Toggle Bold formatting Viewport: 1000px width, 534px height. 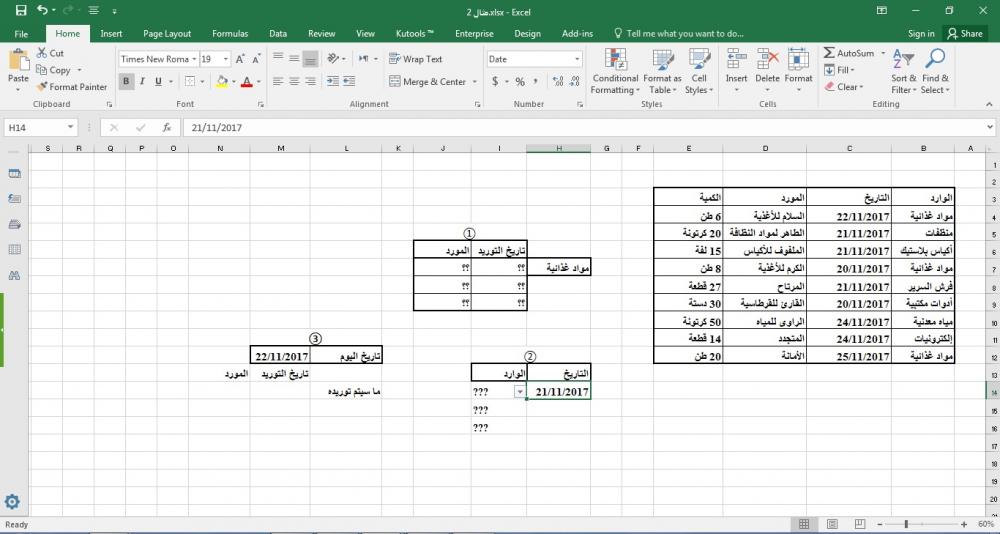coord(127,82)
